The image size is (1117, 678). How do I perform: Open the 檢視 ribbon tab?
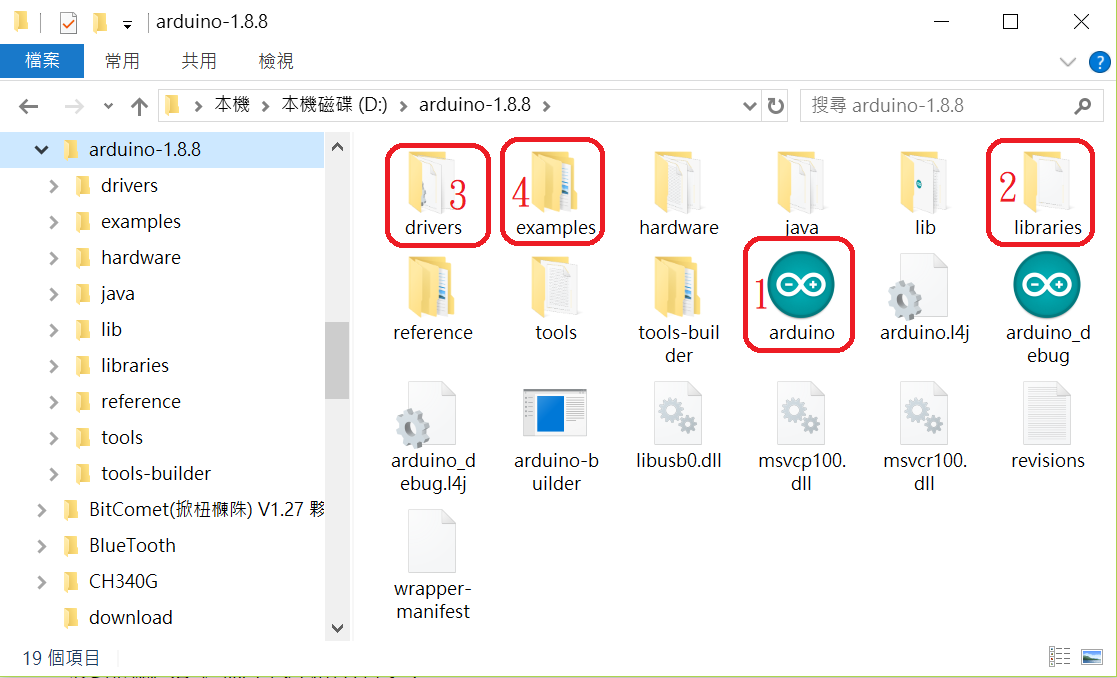276,61
